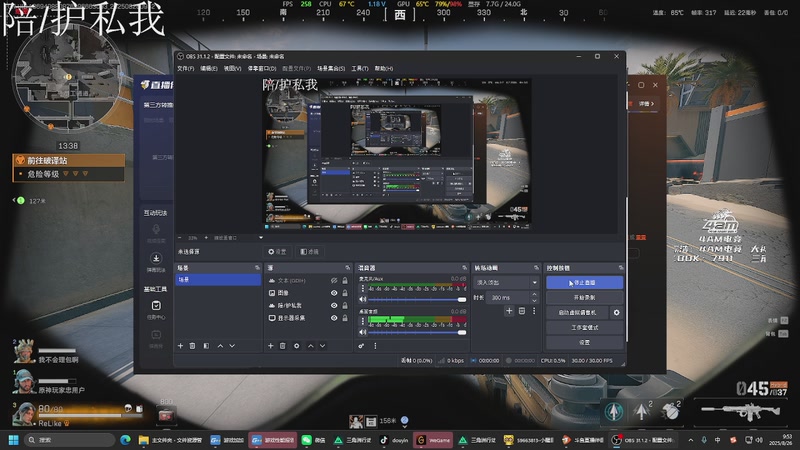Hide the 图像 source eye
This screenshot has width=800, height=450.
point(334,293)
